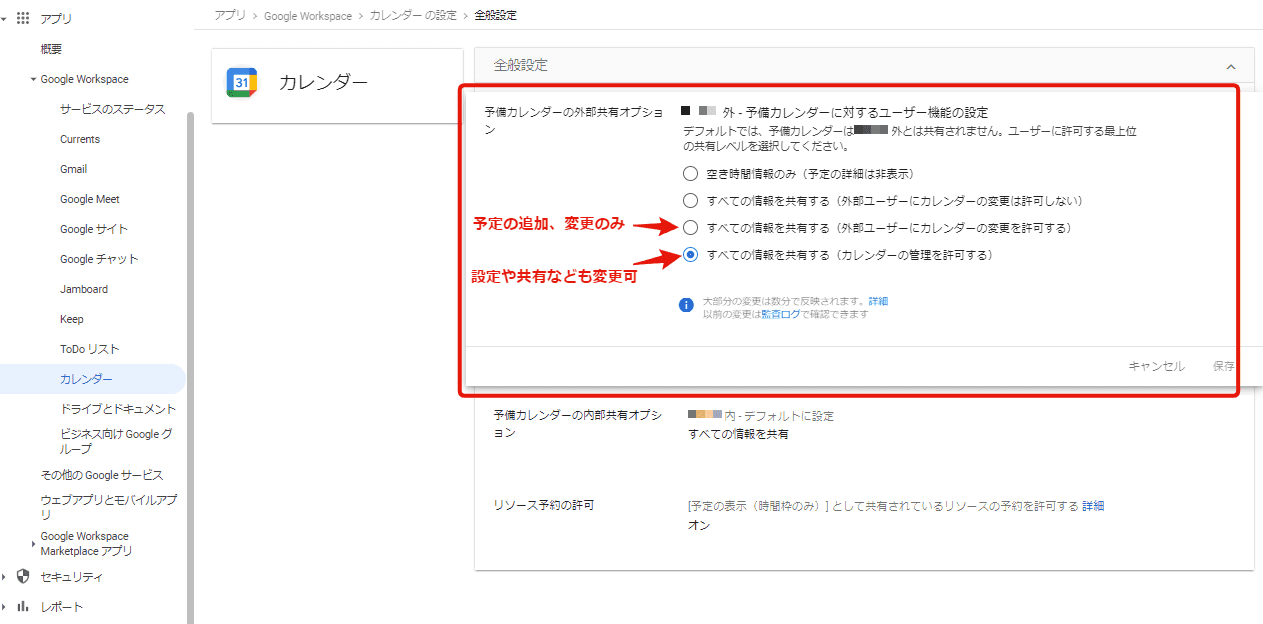Click カレンダー の設定 breadcrumb link
1263x624 pixels.
click(x=413, y=16)
